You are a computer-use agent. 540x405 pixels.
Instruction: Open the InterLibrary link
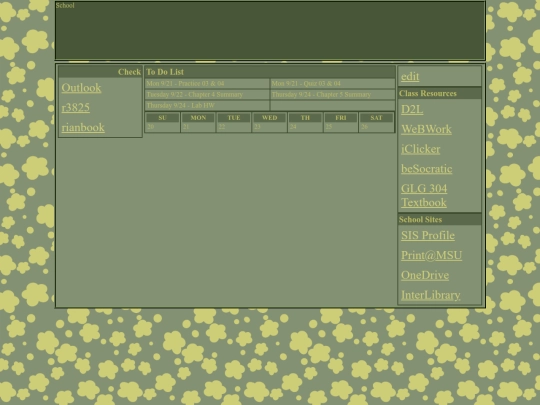[x=430, y=295]
